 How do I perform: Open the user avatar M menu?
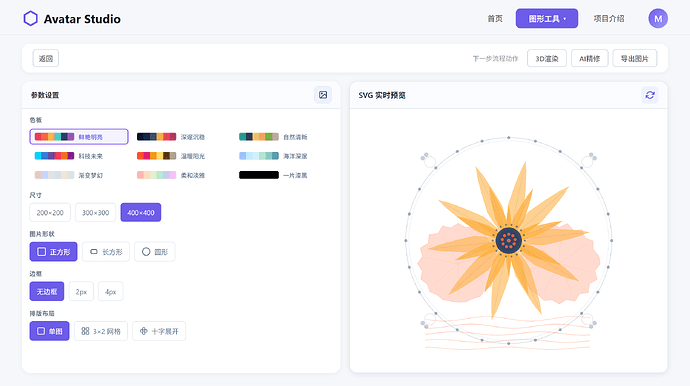click(658, 18)
